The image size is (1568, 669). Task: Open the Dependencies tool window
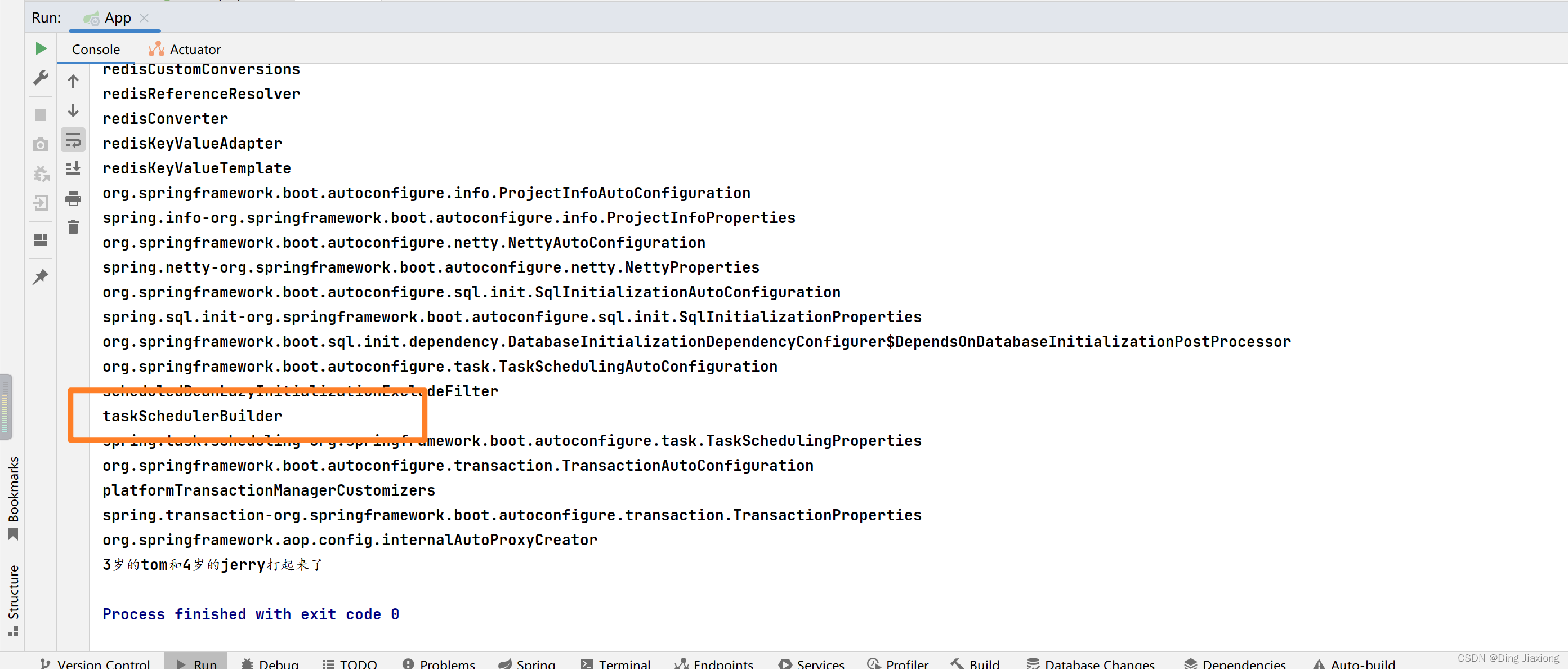coord(1235,663)
